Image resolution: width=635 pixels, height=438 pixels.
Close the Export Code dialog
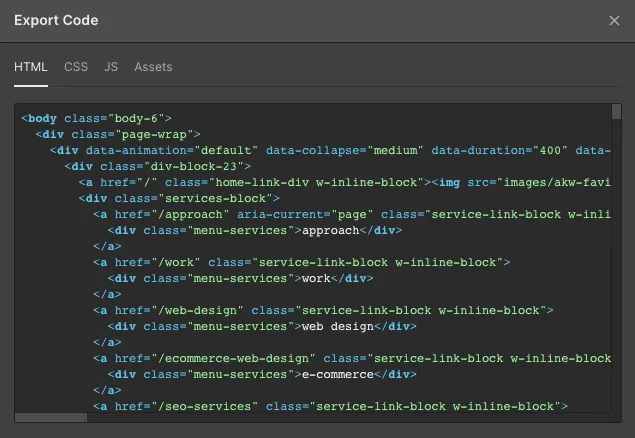point(614,21)
